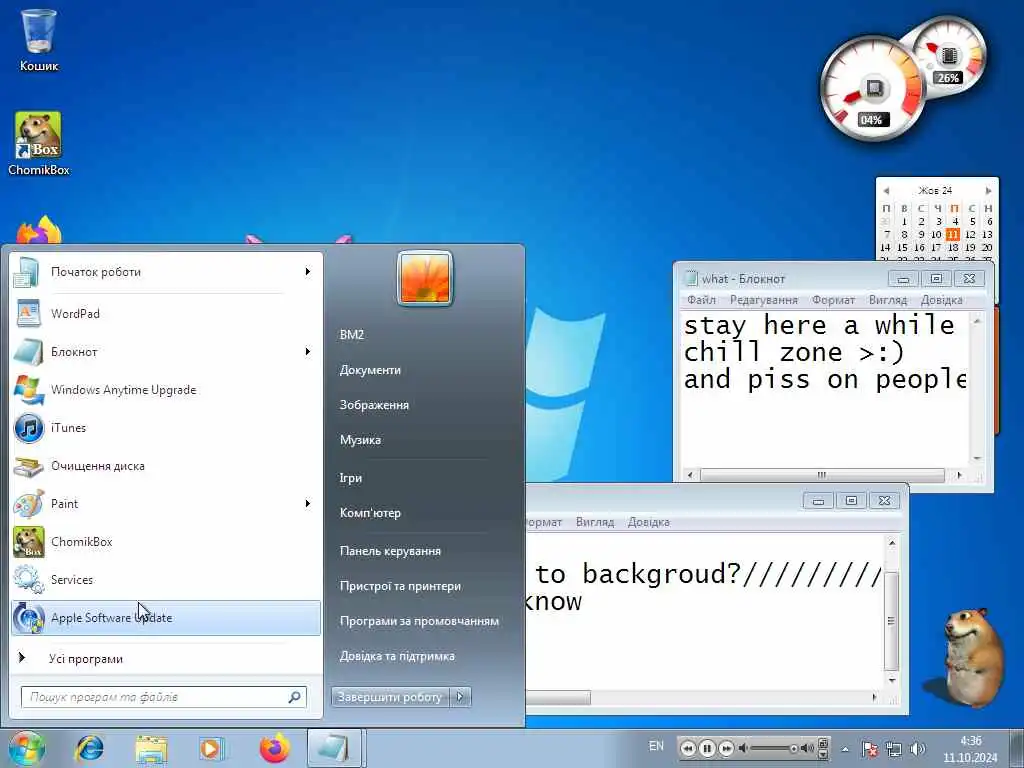
Task: Open Windows Media Player taskbar icon
Action: click(212, 748)
